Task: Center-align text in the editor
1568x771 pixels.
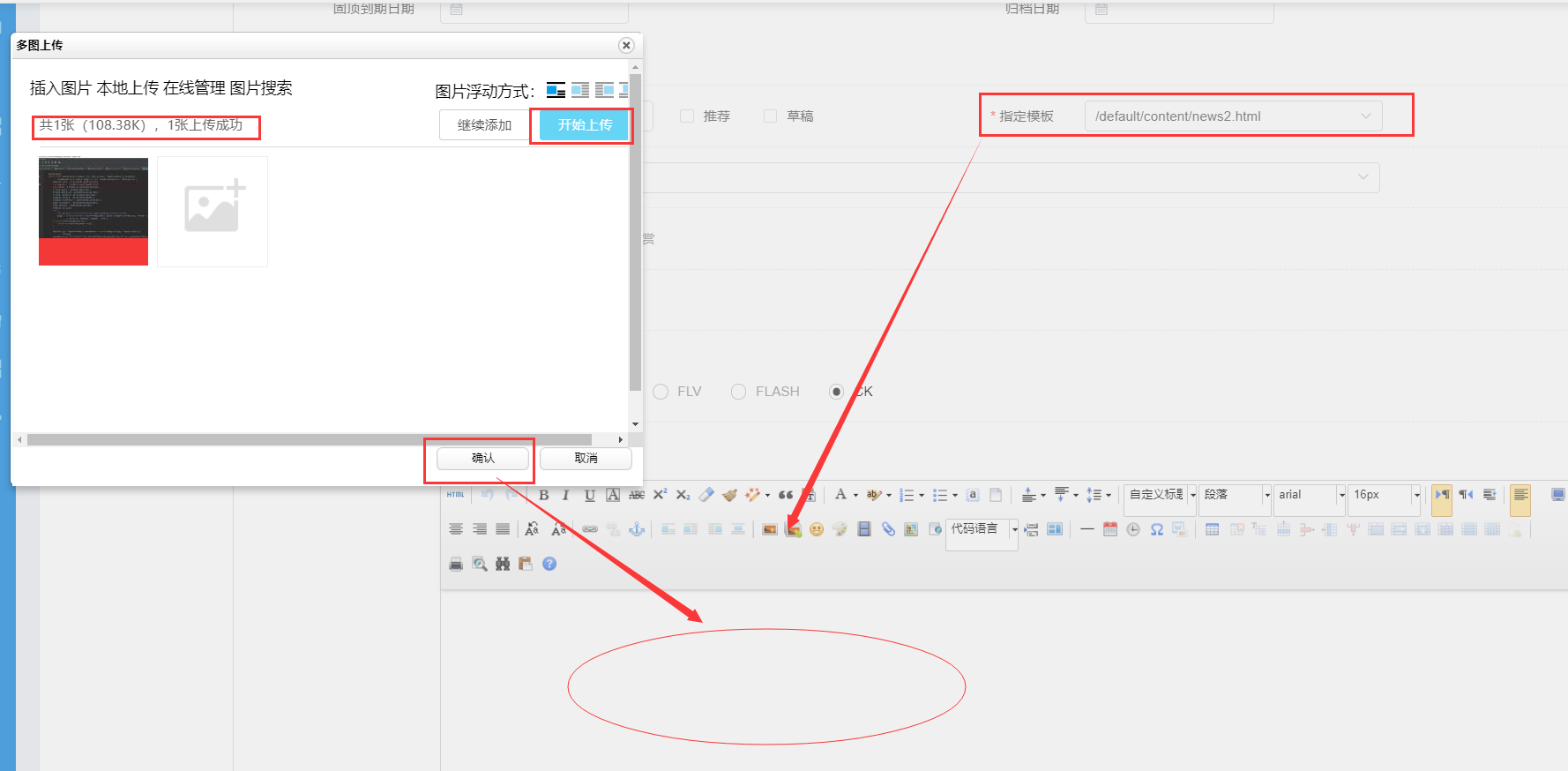Action: coord(456,529)
